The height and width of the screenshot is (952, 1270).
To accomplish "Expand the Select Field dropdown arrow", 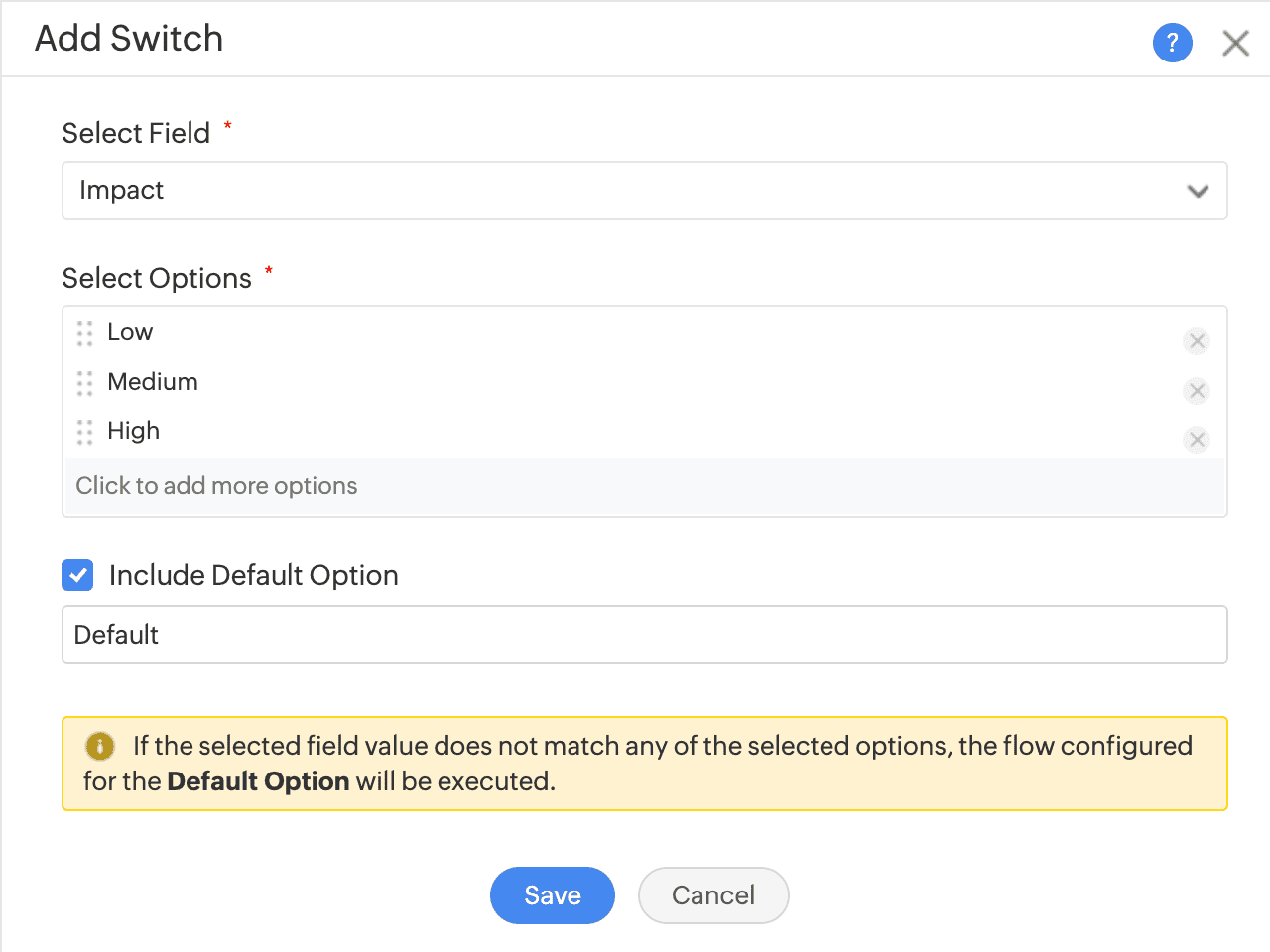I will coord(1198,191).
